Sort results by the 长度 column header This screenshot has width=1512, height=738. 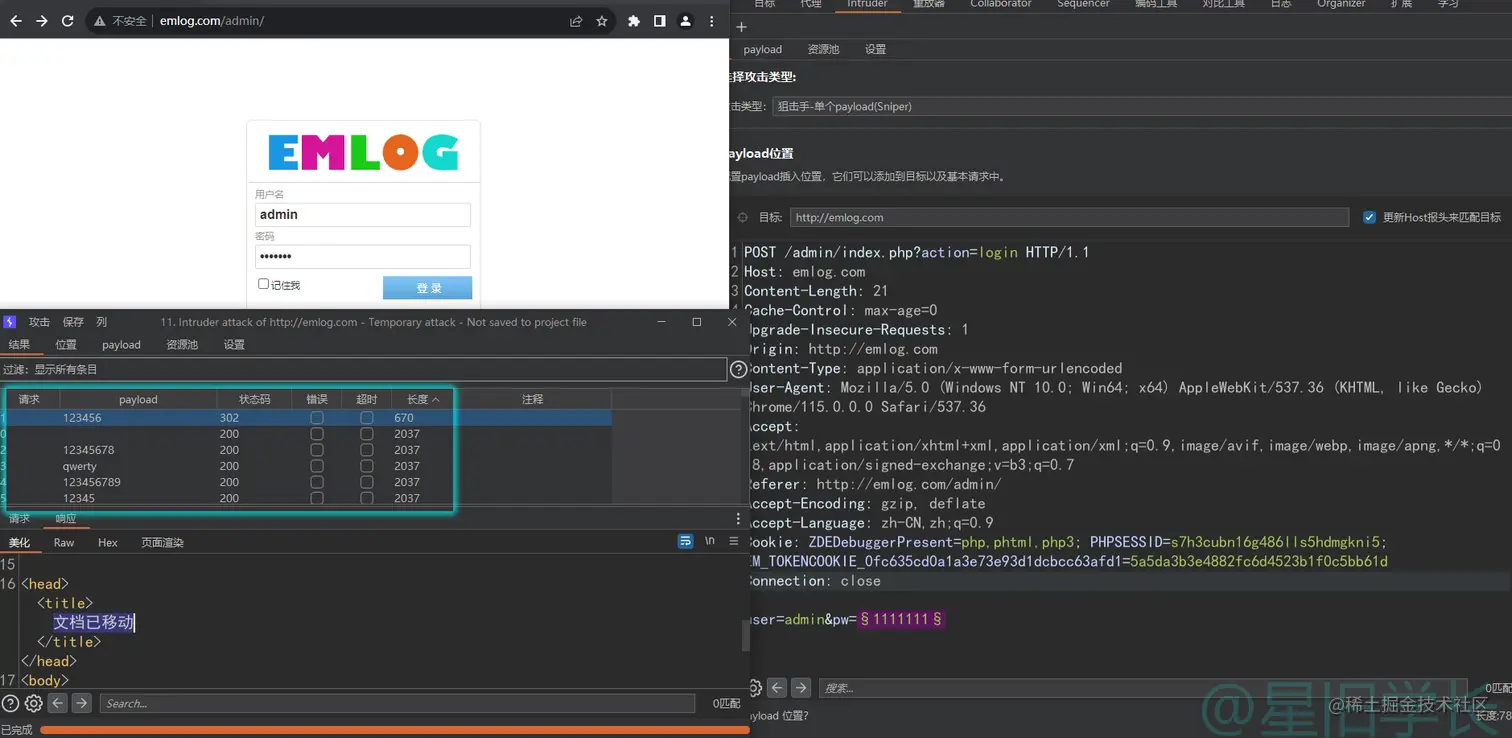pos(423,399)
